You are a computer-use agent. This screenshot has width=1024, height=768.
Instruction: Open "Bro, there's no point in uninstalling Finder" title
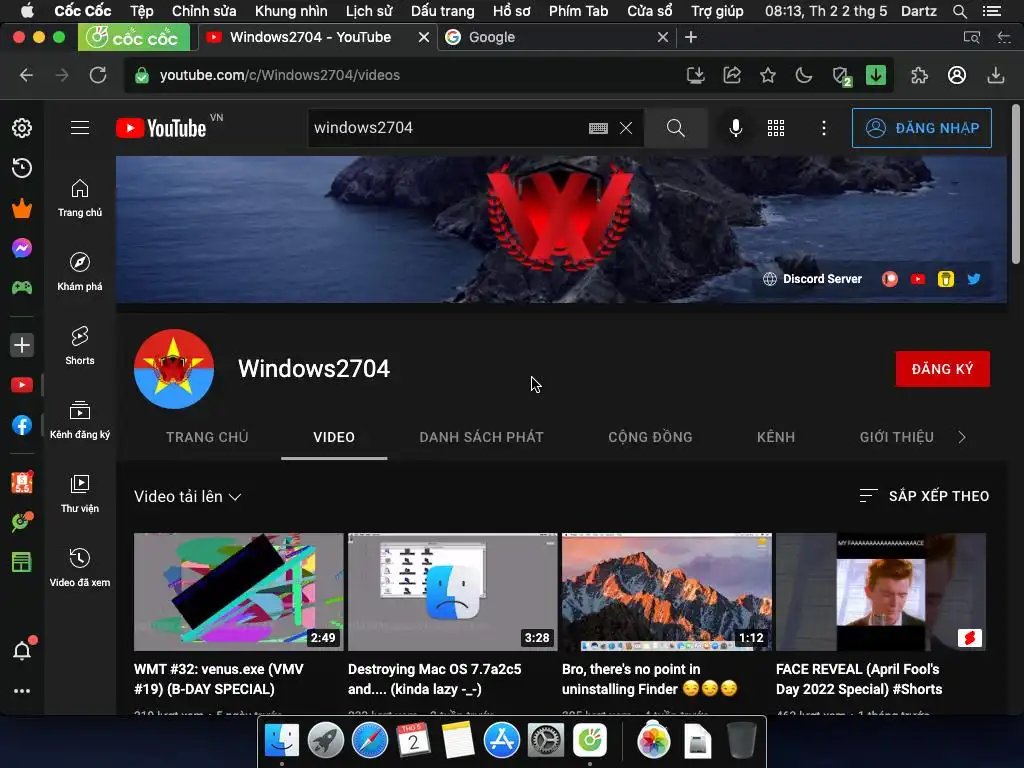[649, 679]
